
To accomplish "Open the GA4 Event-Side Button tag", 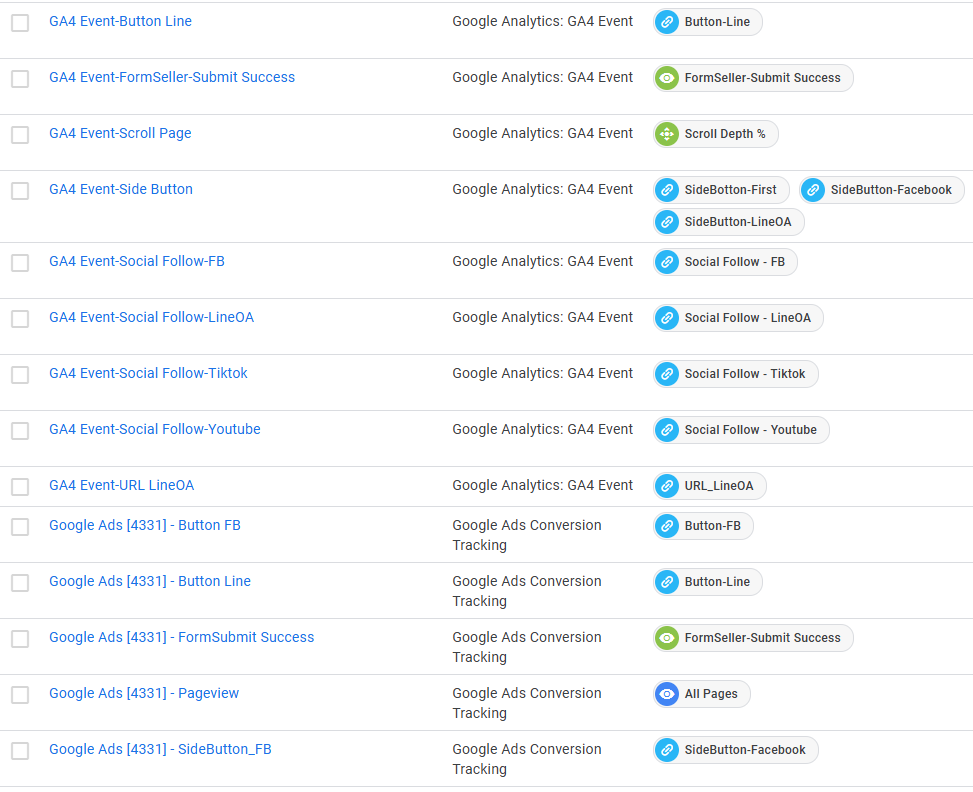I will tap(121, 189).
